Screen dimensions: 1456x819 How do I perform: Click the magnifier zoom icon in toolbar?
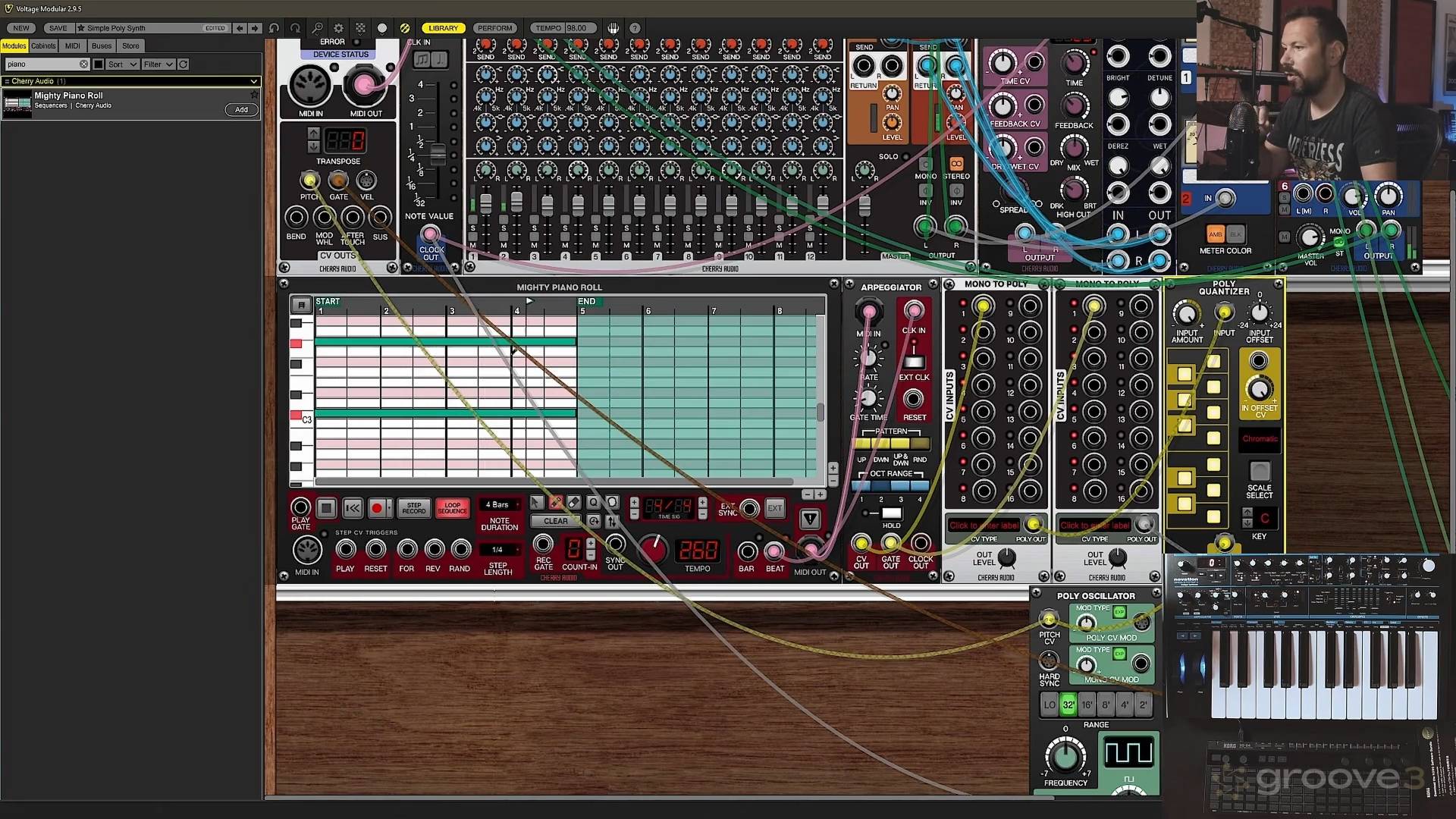pyautogui.click(x=317, y=28)
